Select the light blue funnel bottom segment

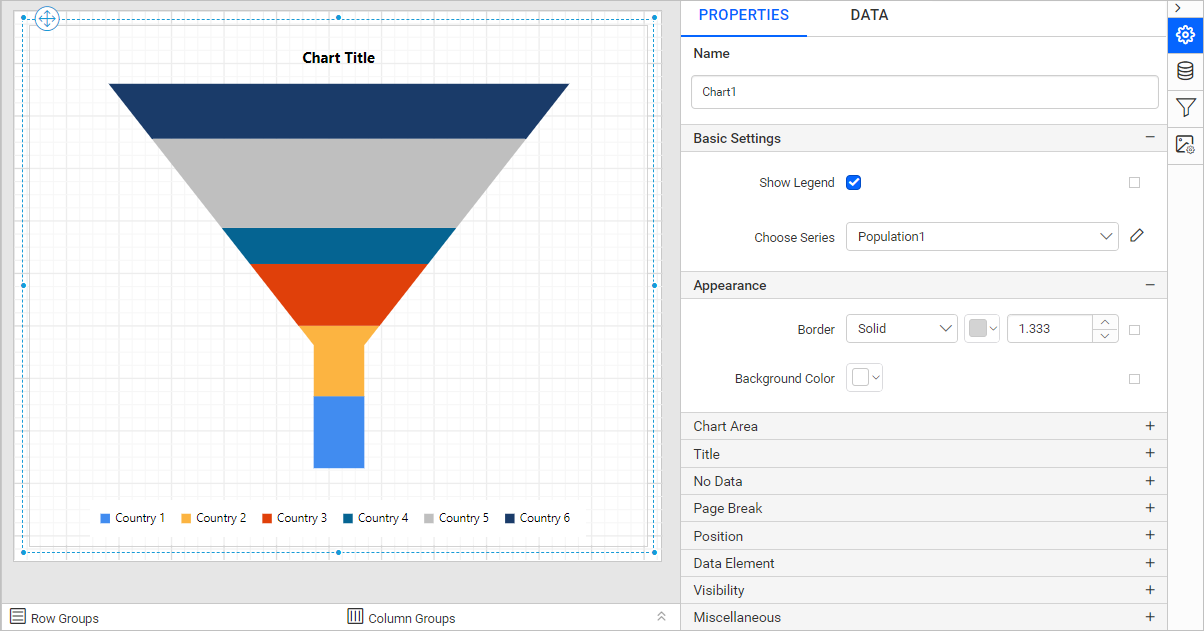[x=339, y=432]
